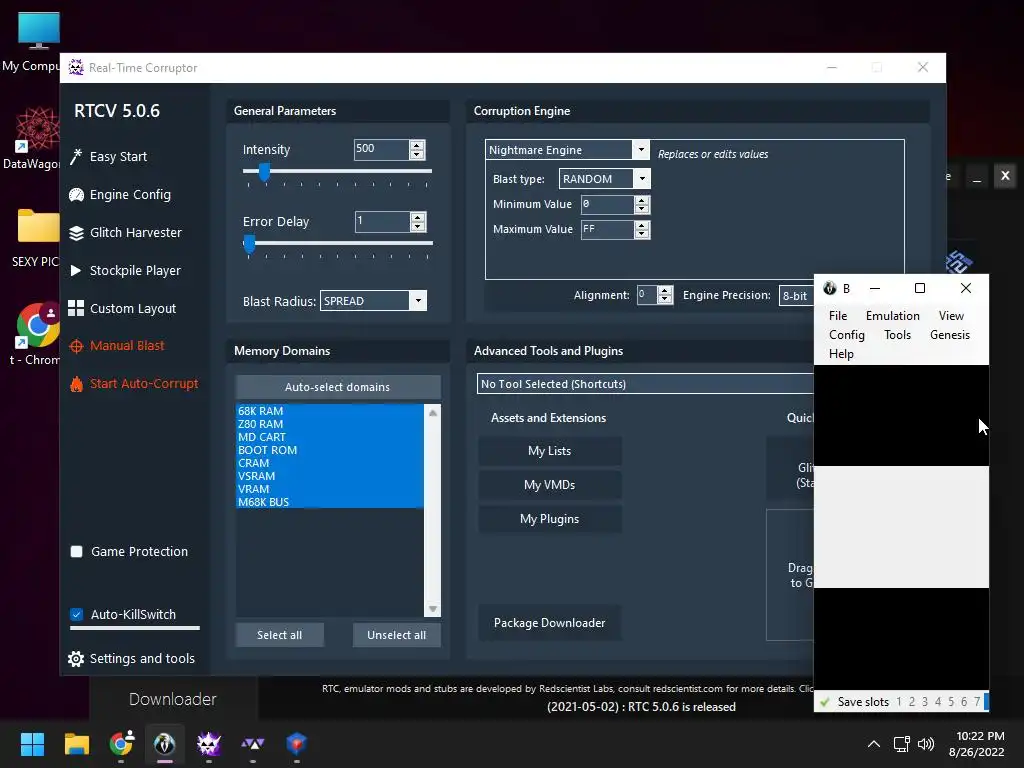Viewport: 1024px width, 768px height.
Task: Click Auto-select domains button
Action: point(338,387)
